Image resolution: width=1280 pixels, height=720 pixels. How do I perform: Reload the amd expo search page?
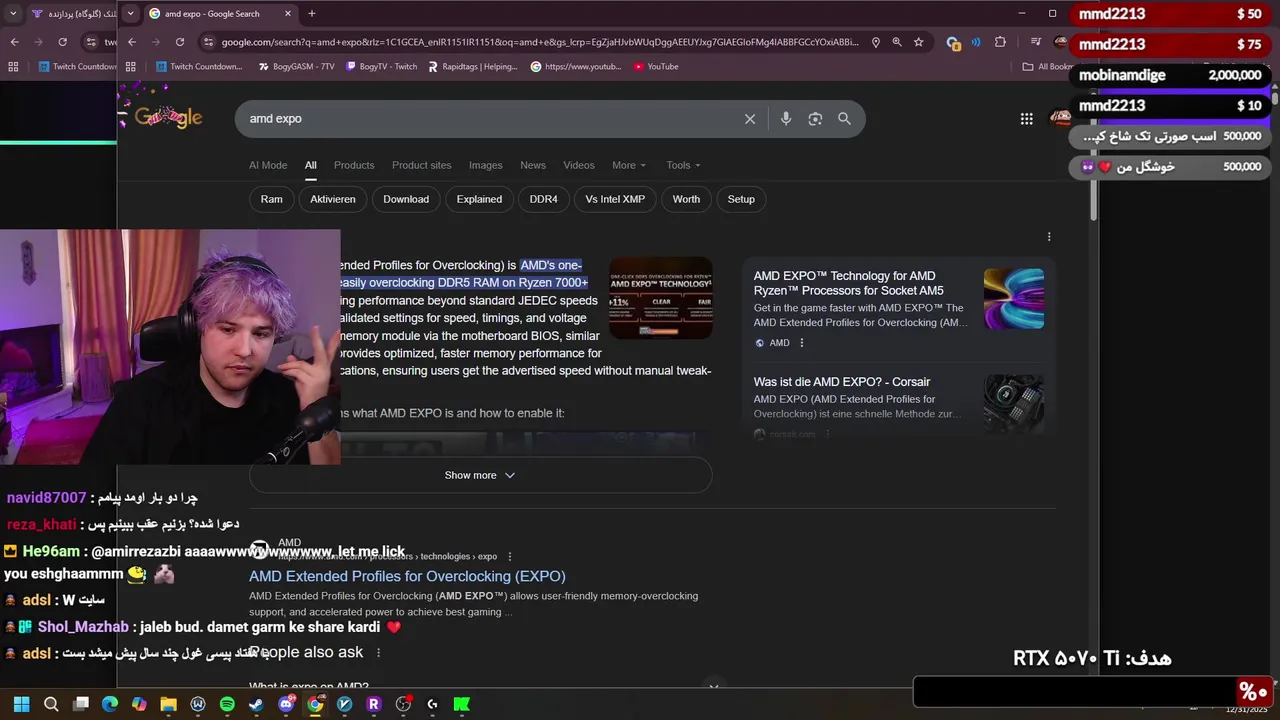click(x=180, y=42)
